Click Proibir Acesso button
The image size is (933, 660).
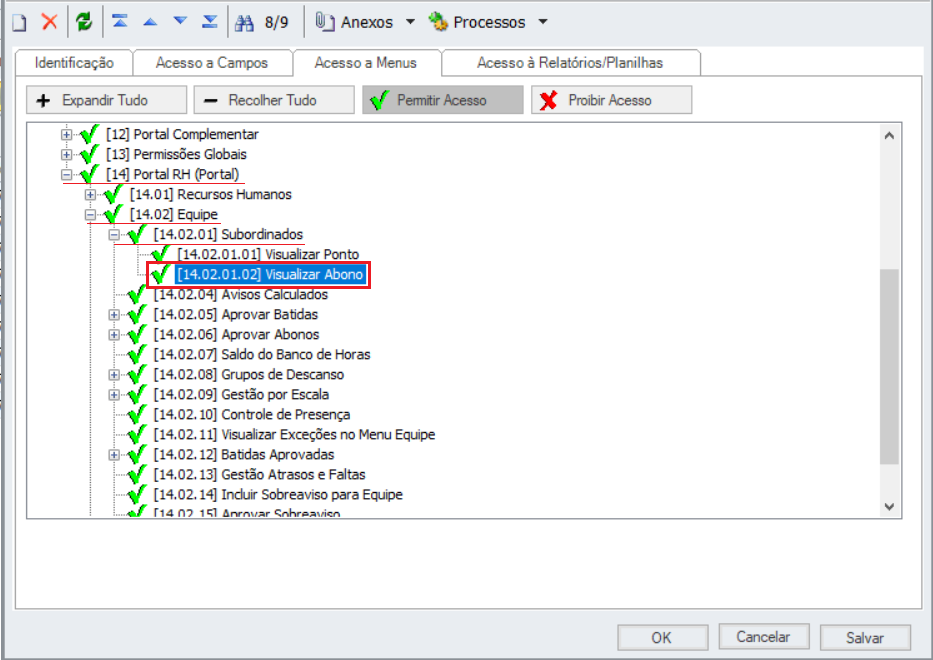pyautogui.click(x=612, y=100)
